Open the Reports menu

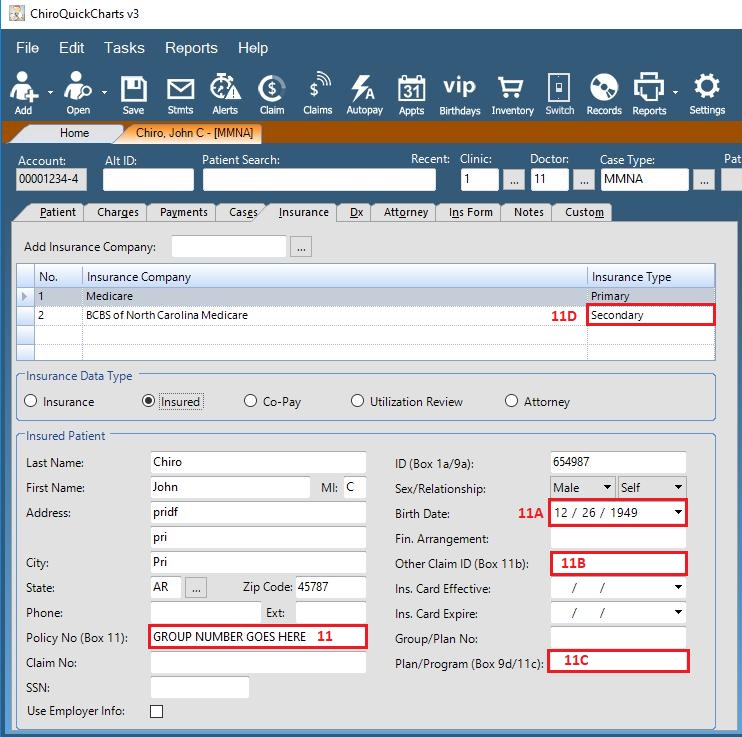[x=191, y=48]
